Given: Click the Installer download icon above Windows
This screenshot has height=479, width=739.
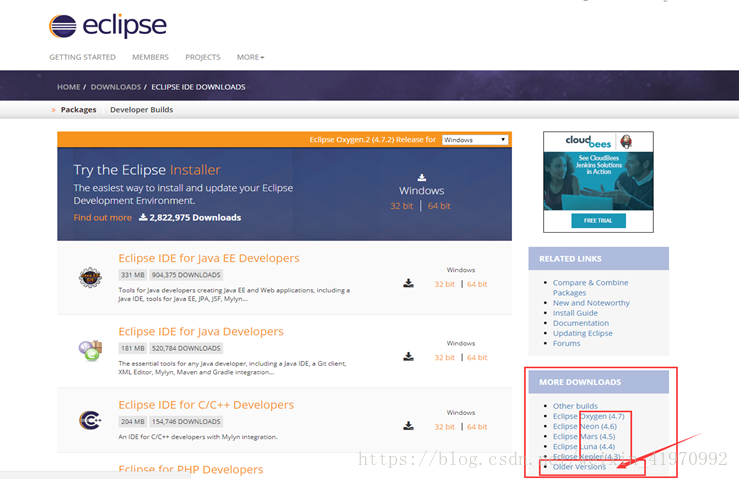Looking at the screenshot, I should click(422, 177).
